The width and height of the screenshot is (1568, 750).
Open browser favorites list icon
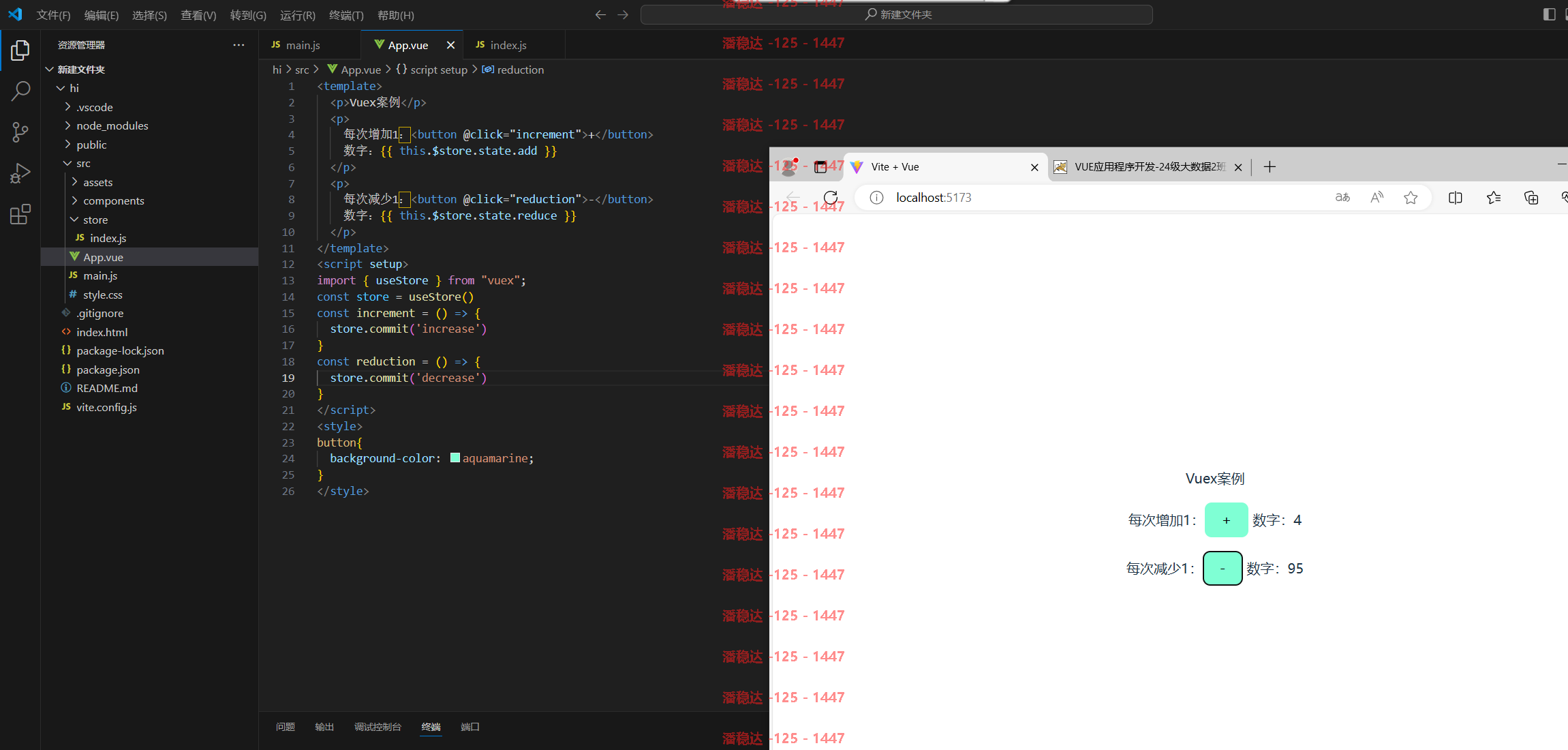(1494, 198)
